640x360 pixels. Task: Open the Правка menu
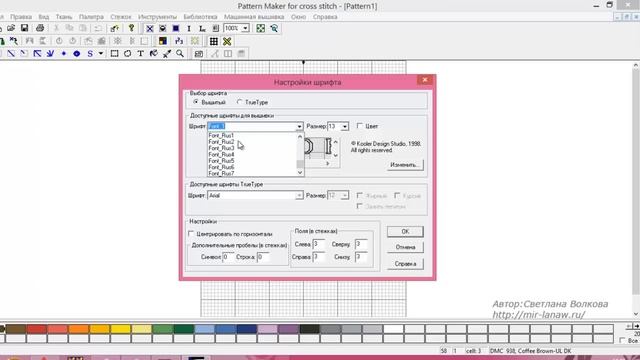pyautogui.click(x=21, y=17)
